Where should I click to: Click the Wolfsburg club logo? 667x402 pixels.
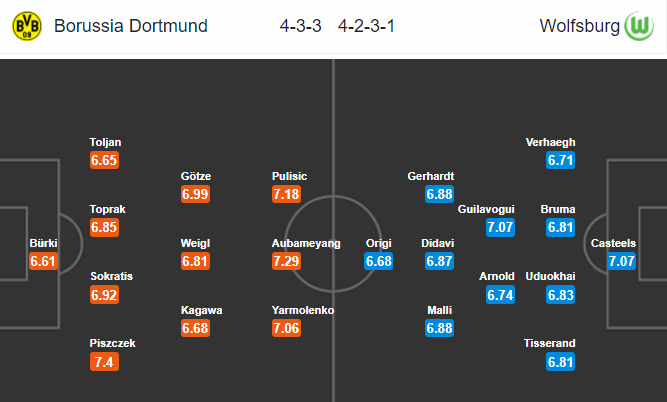(x=639, y=26)
